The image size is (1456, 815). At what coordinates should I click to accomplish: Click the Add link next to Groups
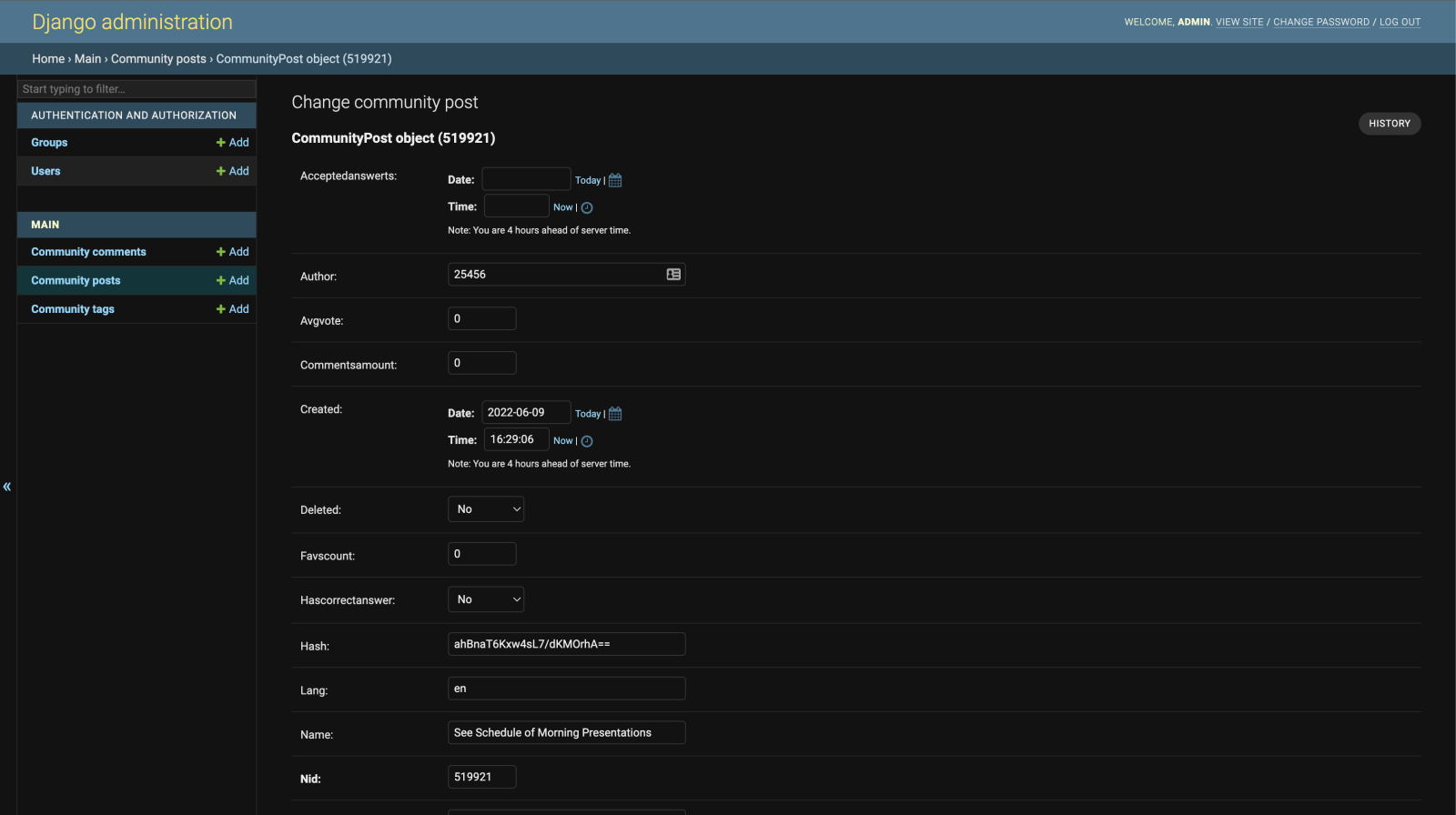tap(233, 143)
